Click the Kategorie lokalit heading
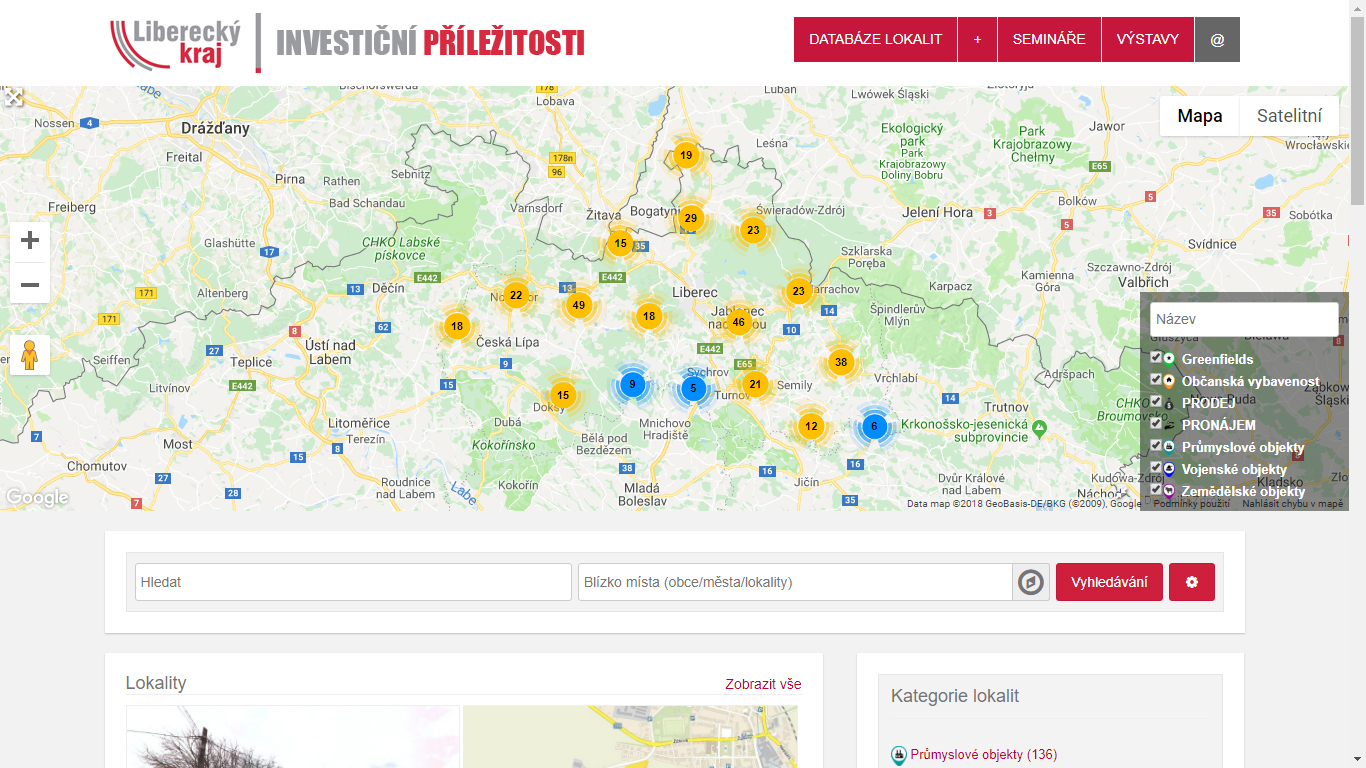 click(955, 696)
